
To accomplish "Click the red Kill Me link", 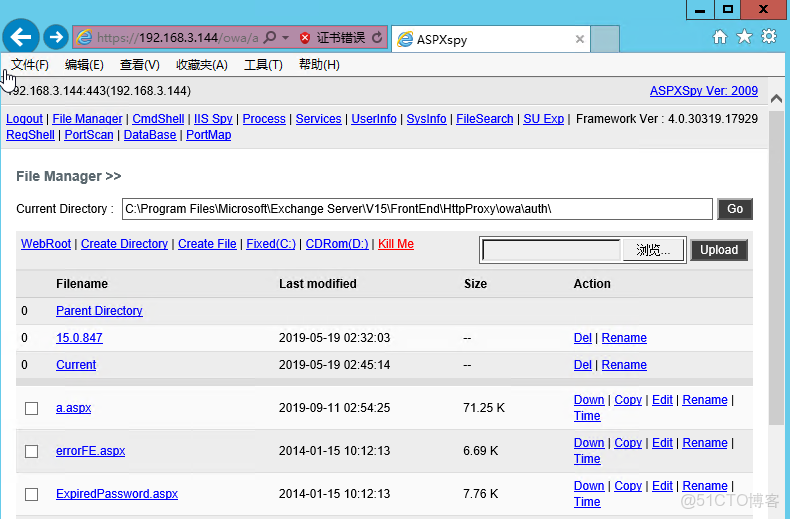I will [396, 244].
